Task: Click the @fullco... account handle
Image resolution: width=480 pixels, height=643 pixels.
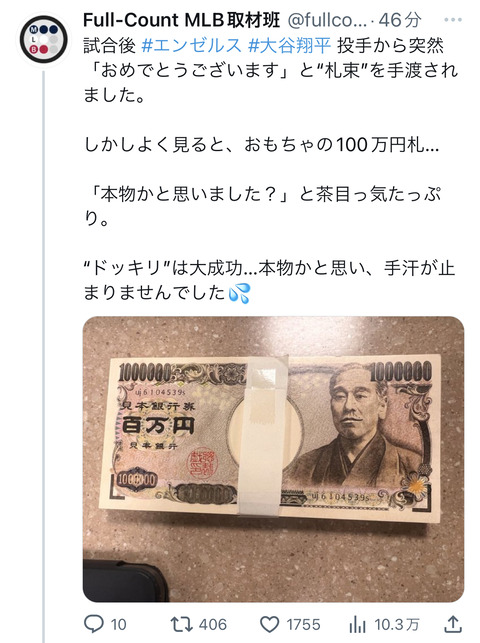Action: (x=327, y=20)
